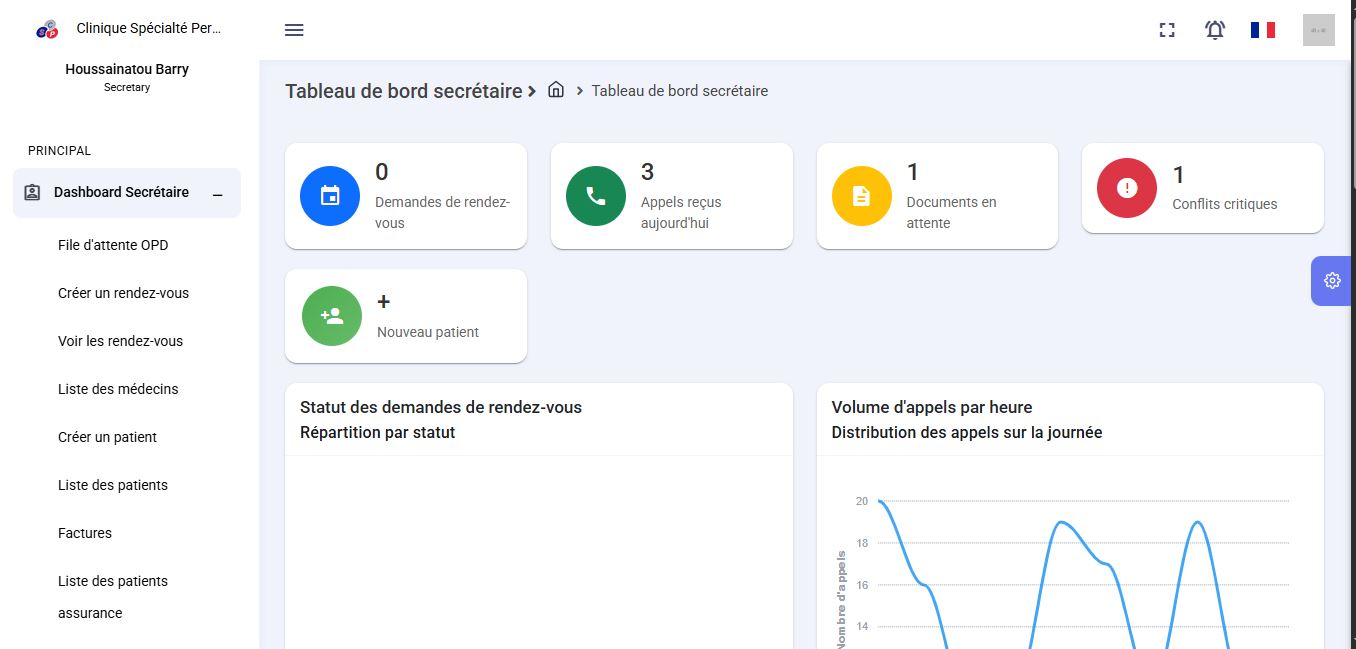Select Créer un rendez-vous in sidebar
The width and height of the screenshot is (1356, 649).
[x=123, y=293]
